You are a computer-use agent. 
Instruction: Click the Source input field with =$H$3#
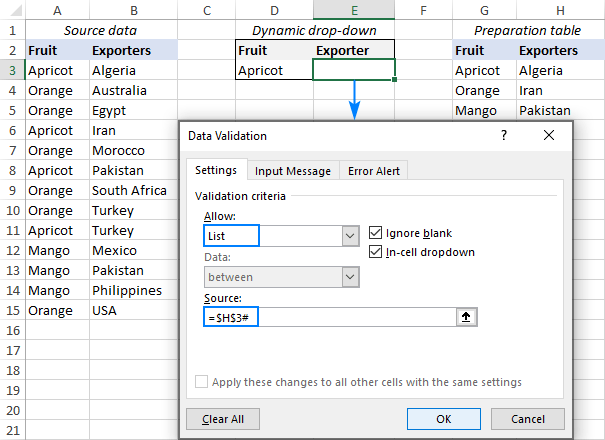click(330, 317)
